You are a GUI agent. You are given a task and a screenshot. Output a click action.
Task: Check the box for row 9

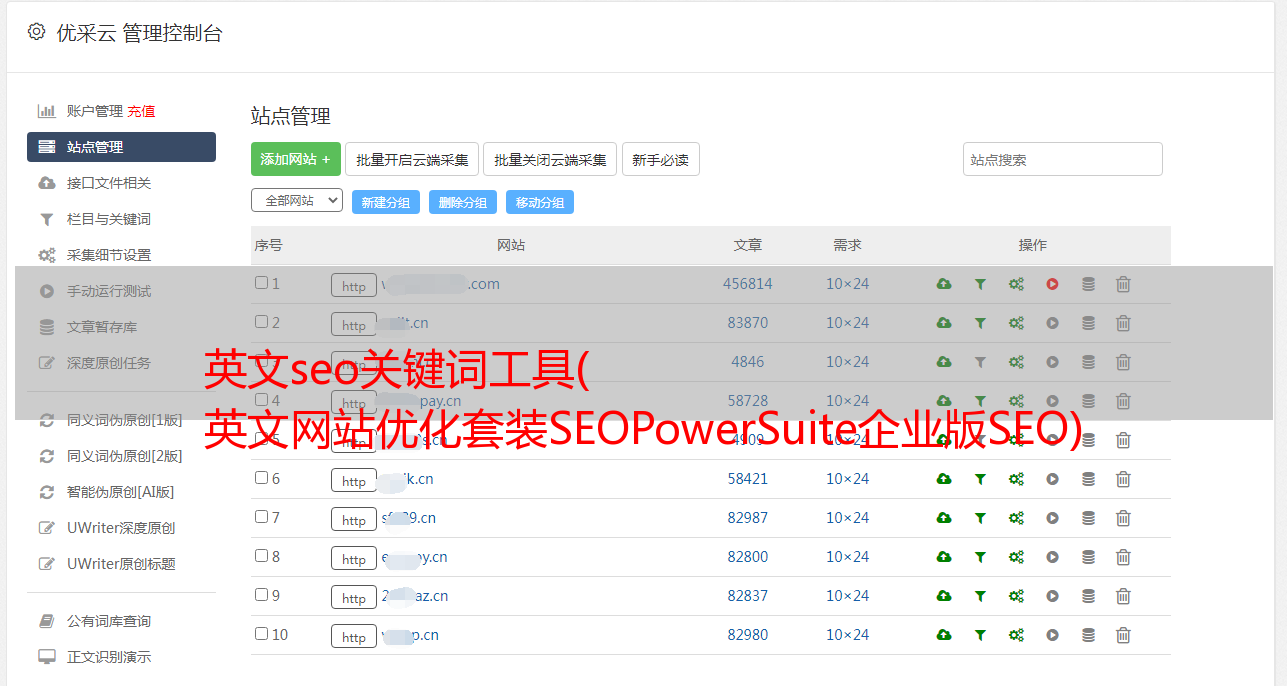click(261, 595)
